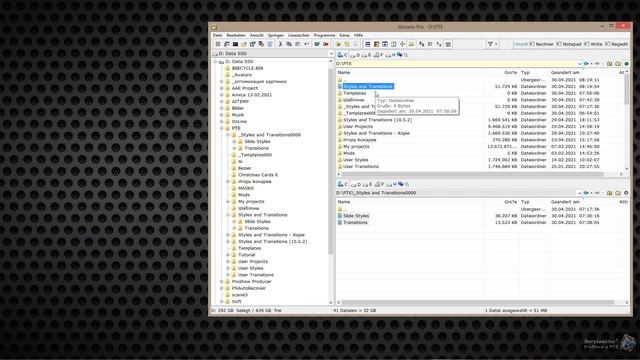Select drive H in the D:\PTE pane drive bar
Screen dimensions: 640x360
click(391, 55)
